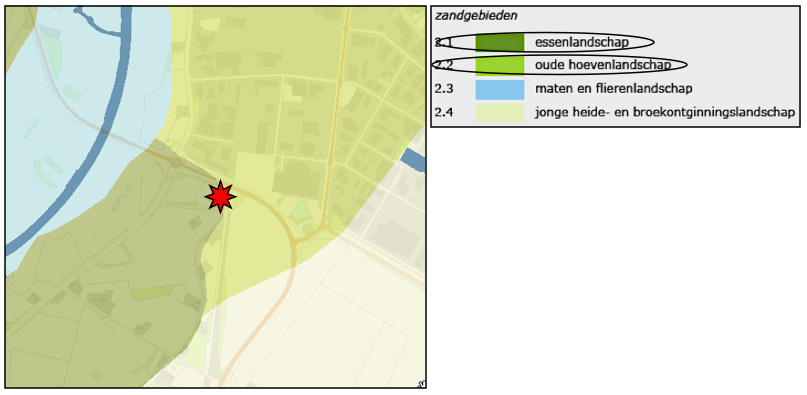Click the label 'maten en flierenlandschap'
Viewport: 807px width, 395px height.
click(613, 89)
